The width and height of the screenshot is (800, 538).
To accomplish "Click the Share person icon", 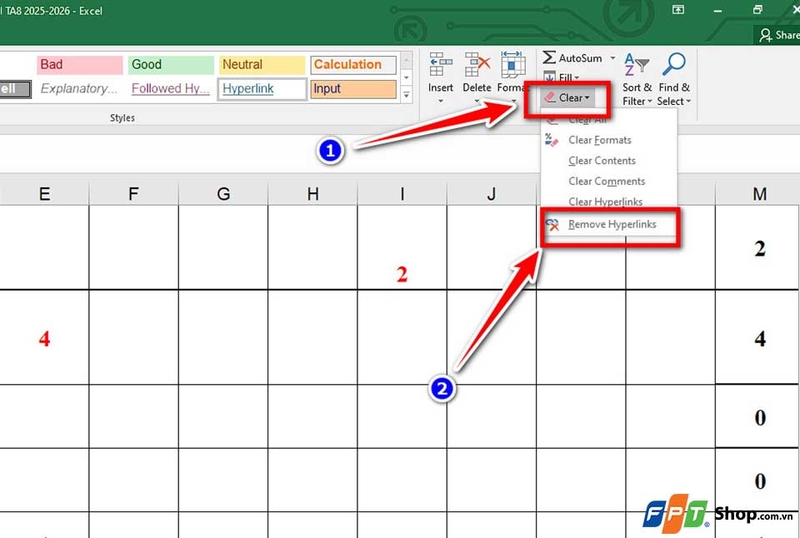I will (765, 35).
